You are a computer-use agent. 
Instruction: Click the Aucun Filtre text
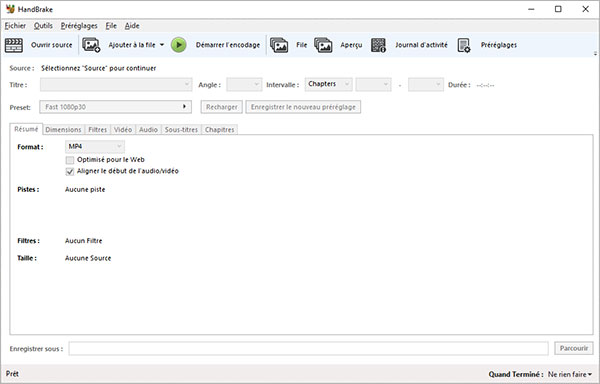[83, 241]
